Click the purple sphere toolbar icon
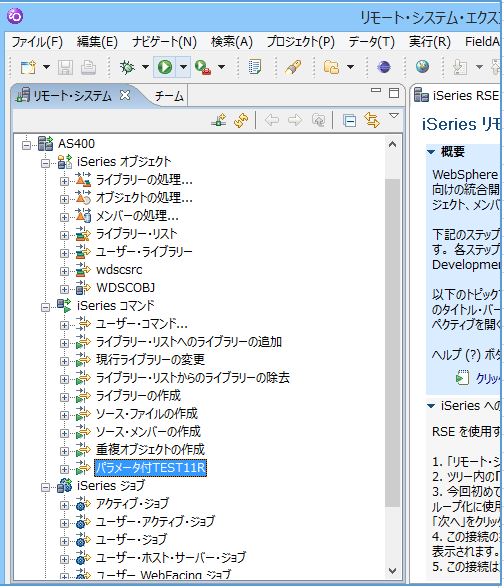 384,68
